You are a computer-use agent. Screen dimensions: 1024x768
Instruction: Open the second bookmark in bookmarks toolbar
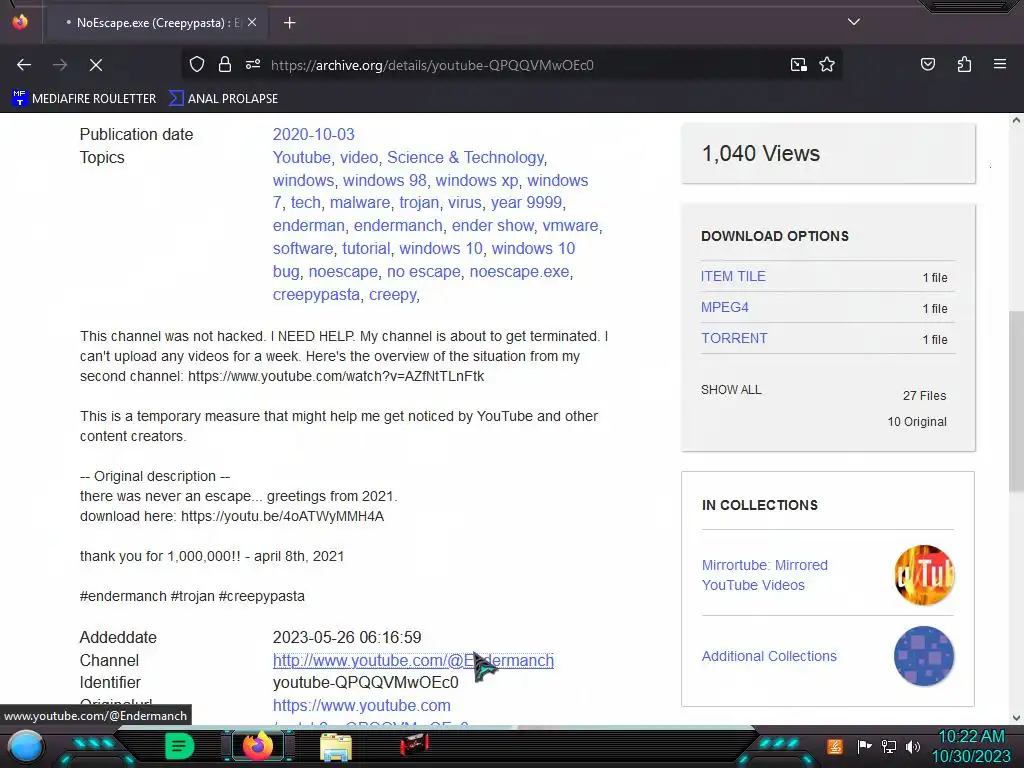pos(223,99)
